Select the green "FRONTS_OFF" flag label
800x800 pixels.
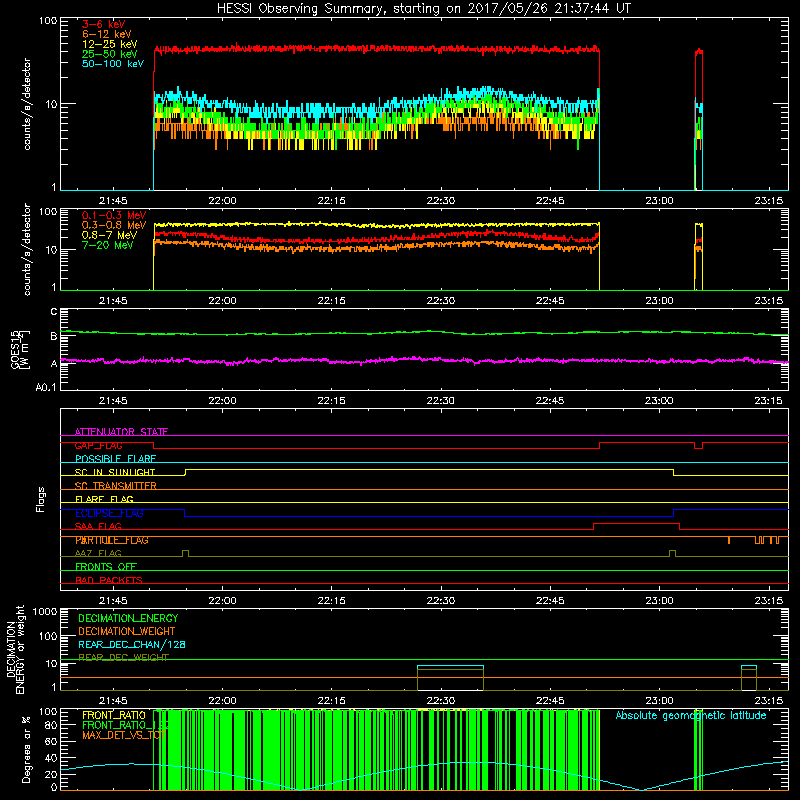pyautogui.click(x=106, y=567)
